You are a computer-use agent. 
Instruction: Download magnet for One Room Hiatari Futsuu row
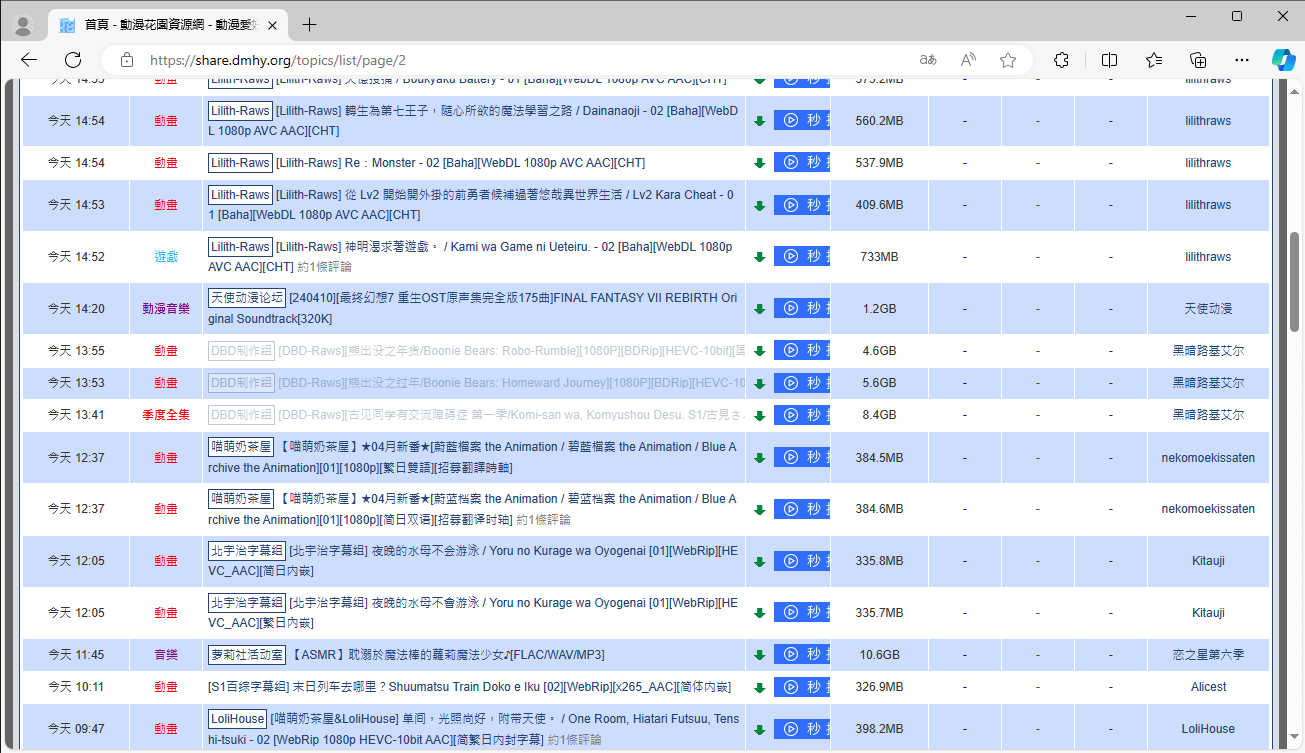759,729
